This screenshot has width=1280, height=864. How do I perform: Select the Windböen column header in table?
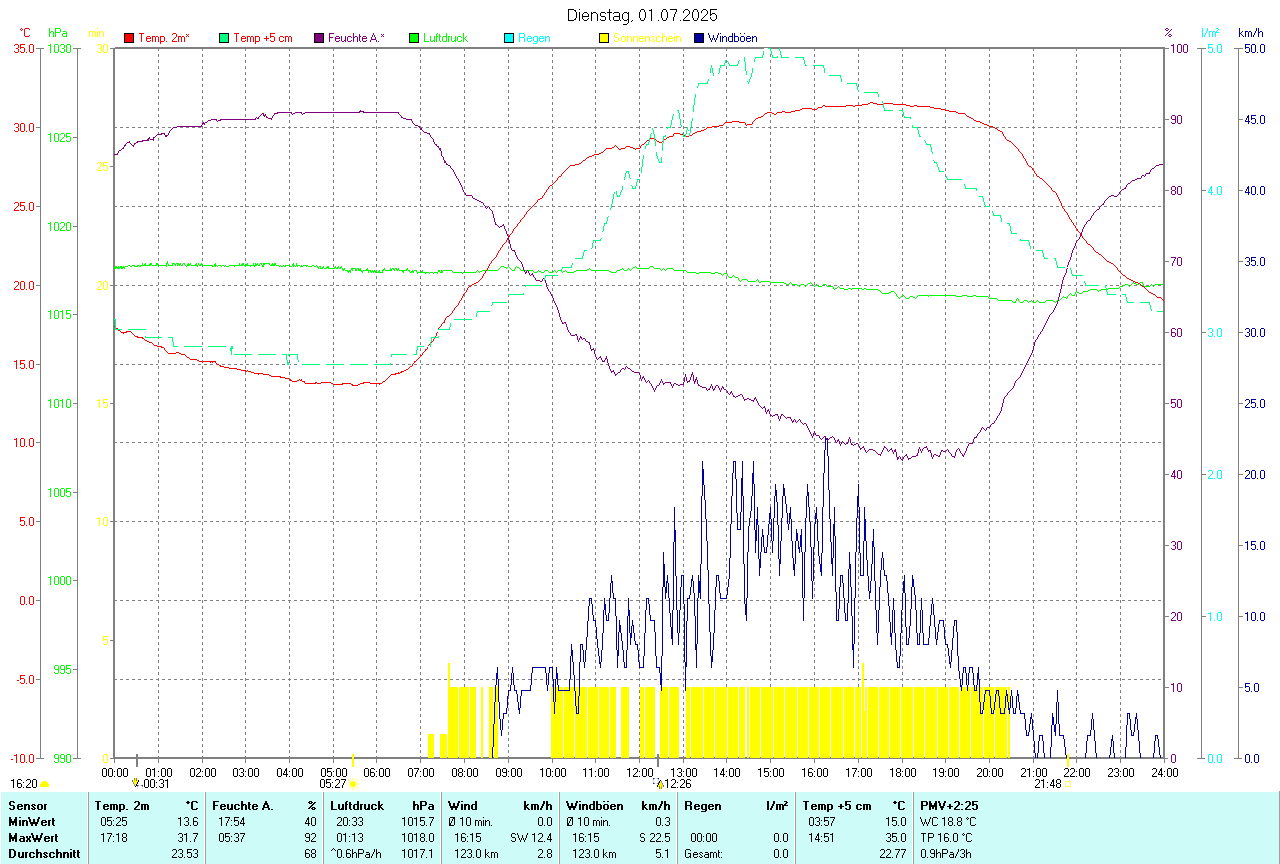(595, 805)
